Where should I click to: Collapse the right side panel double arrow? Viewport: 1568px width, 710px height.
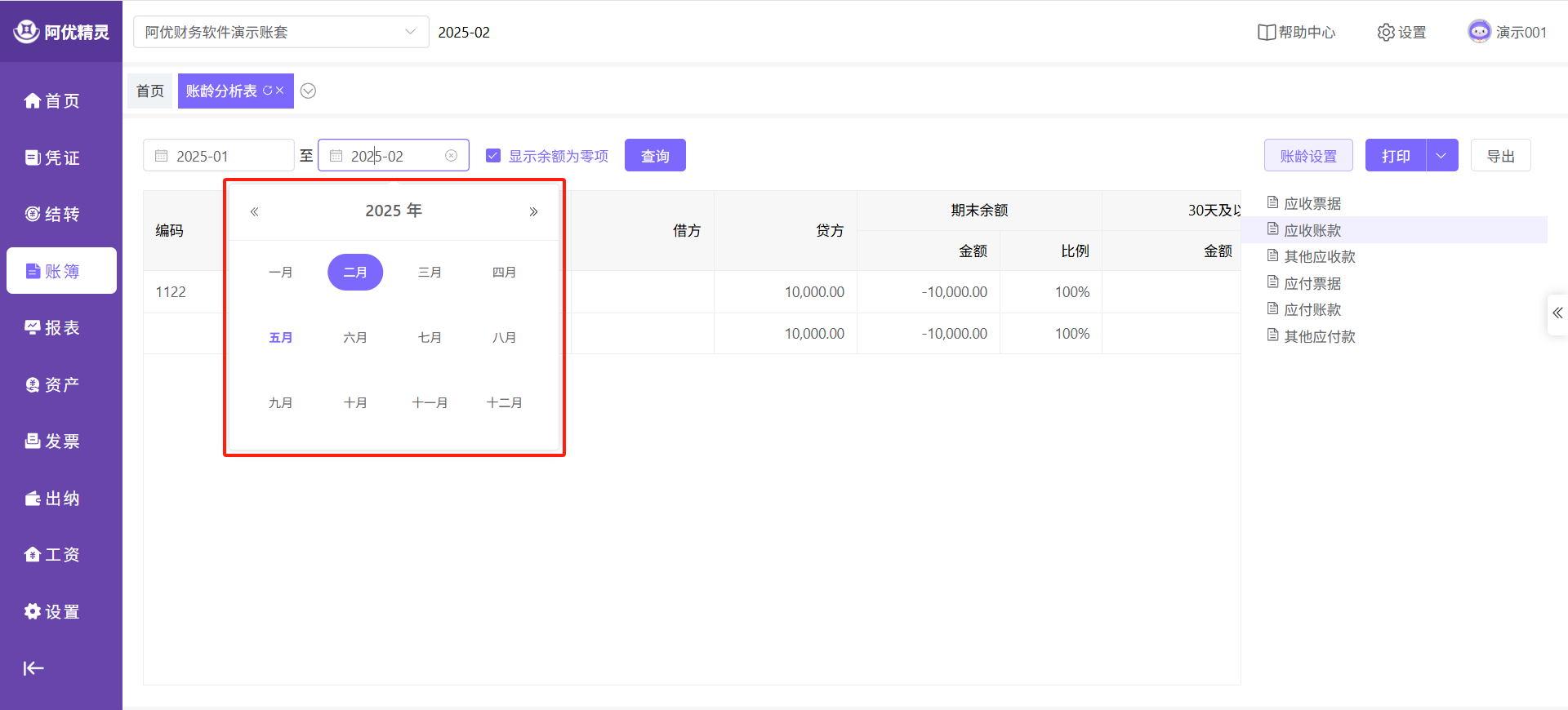pos(1557,313)
